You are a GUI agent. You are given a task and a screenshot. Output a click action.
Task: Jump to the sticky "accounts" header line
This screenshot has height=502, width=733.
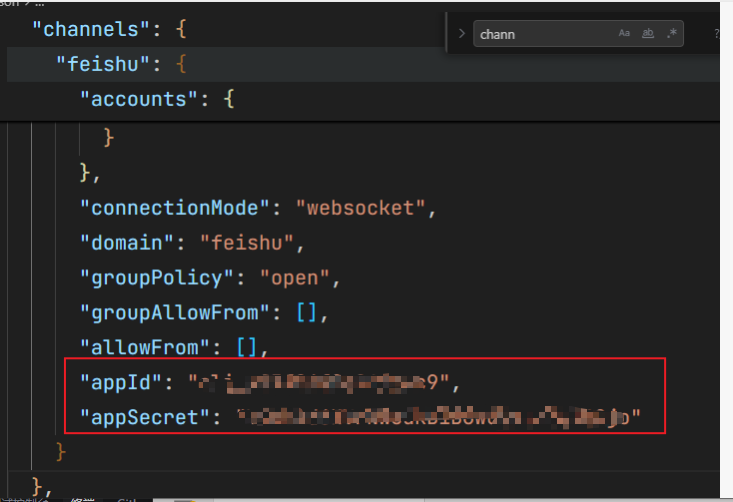coord(138,99)
